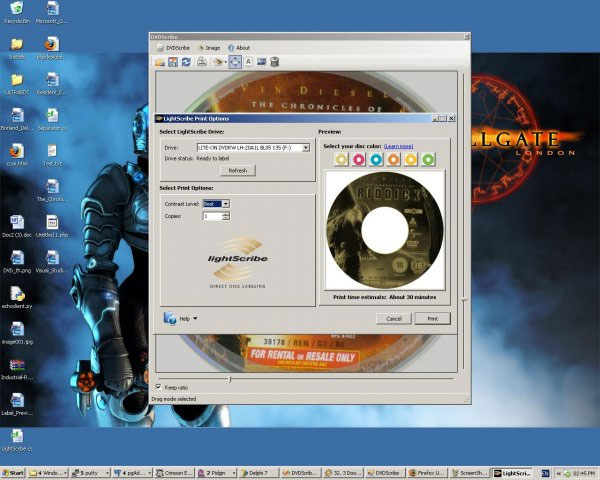Click the 'Drive status: Ready to label' text

point(197,158)
